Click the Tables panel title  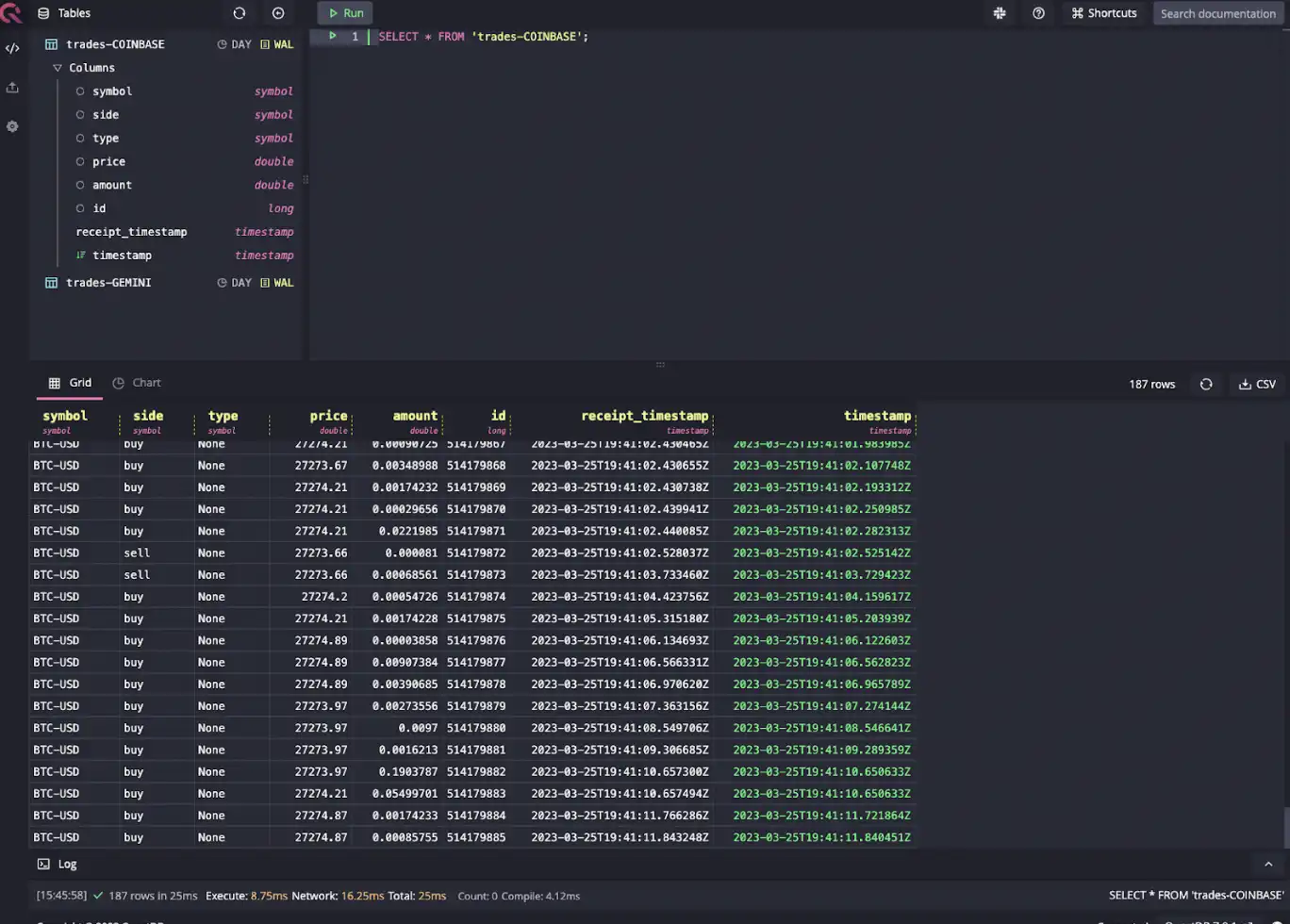[74, 13]
